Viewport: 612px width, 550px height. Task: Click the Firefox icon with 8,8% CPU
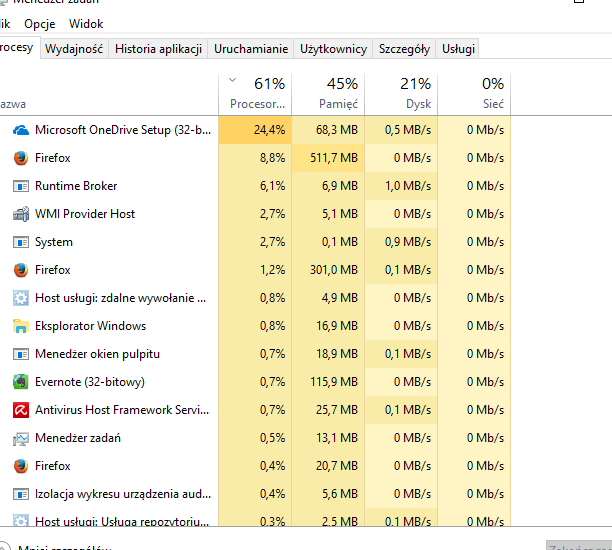21,158
